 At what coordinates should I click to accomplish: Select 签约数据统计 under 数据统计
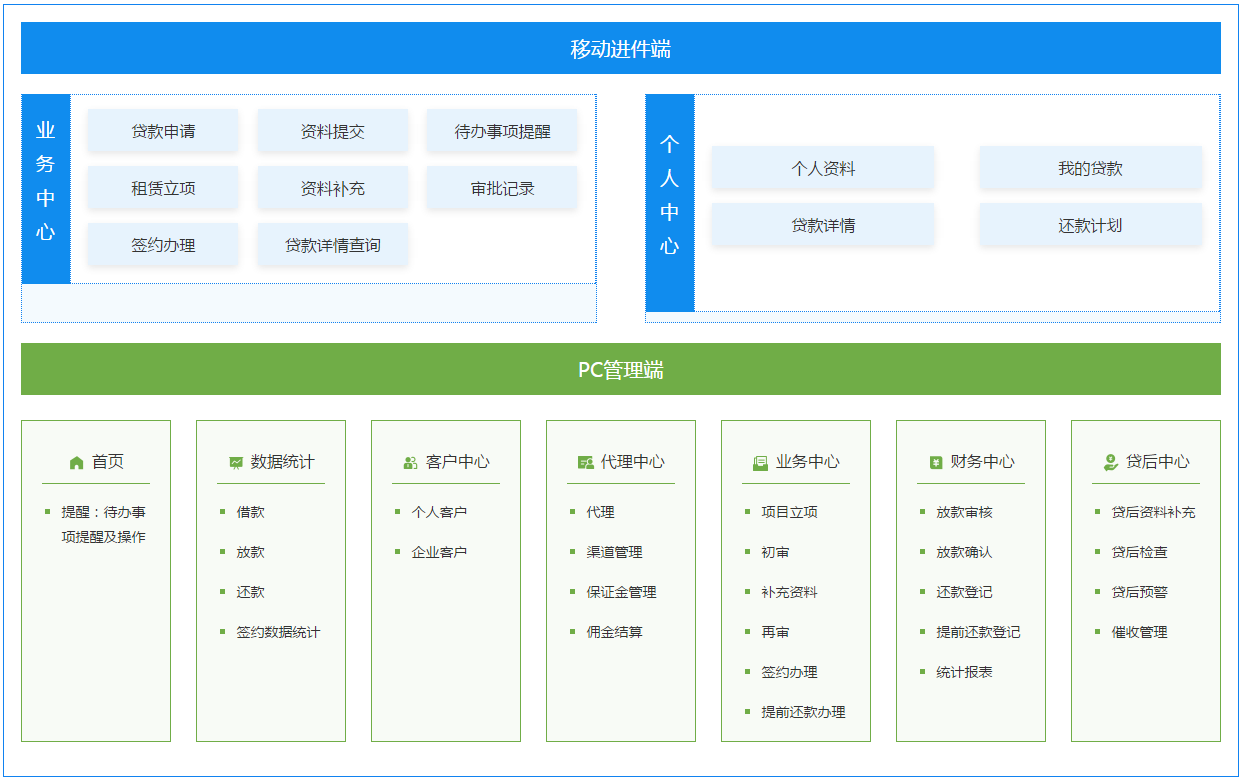pos(278,632)
